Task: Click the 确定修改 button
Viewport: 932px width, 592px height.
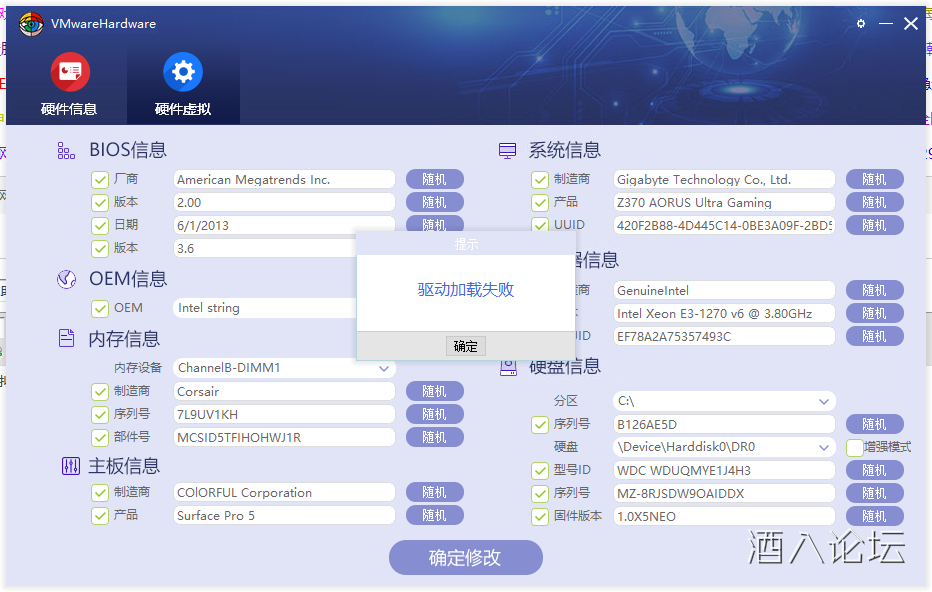Action: (465, 558)
